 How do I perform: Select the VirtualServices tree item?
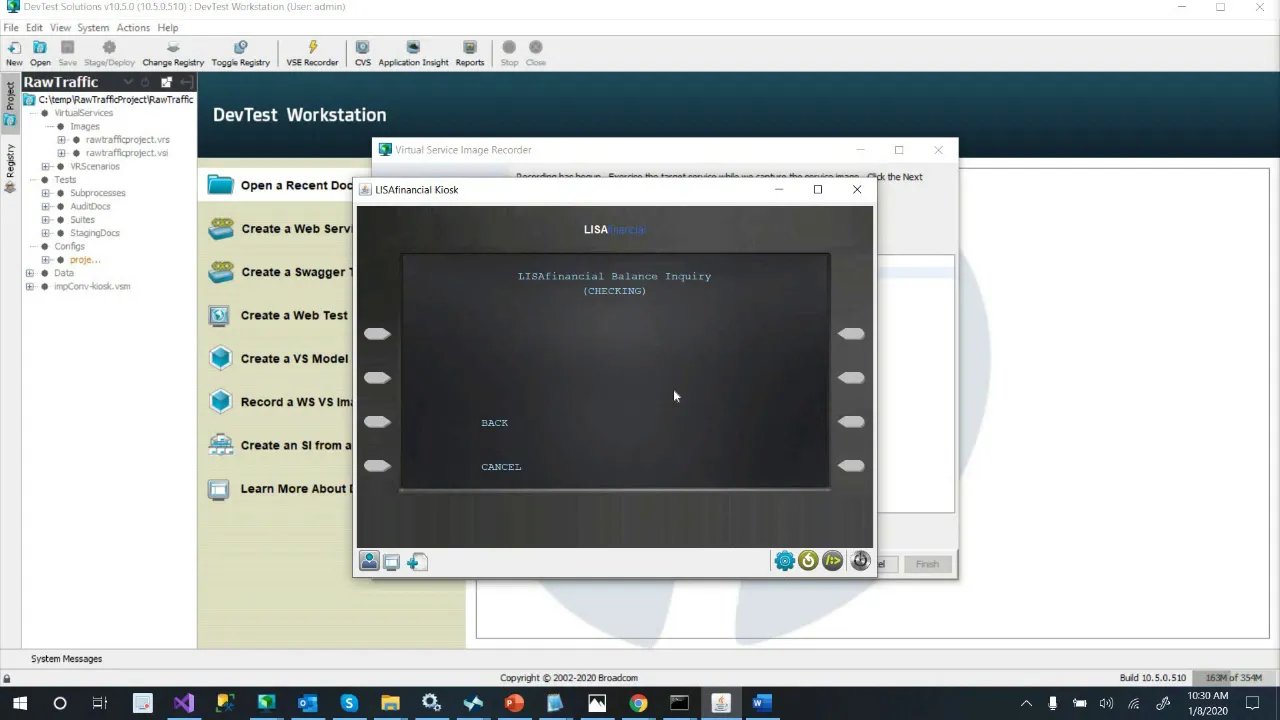coord(83,113)
